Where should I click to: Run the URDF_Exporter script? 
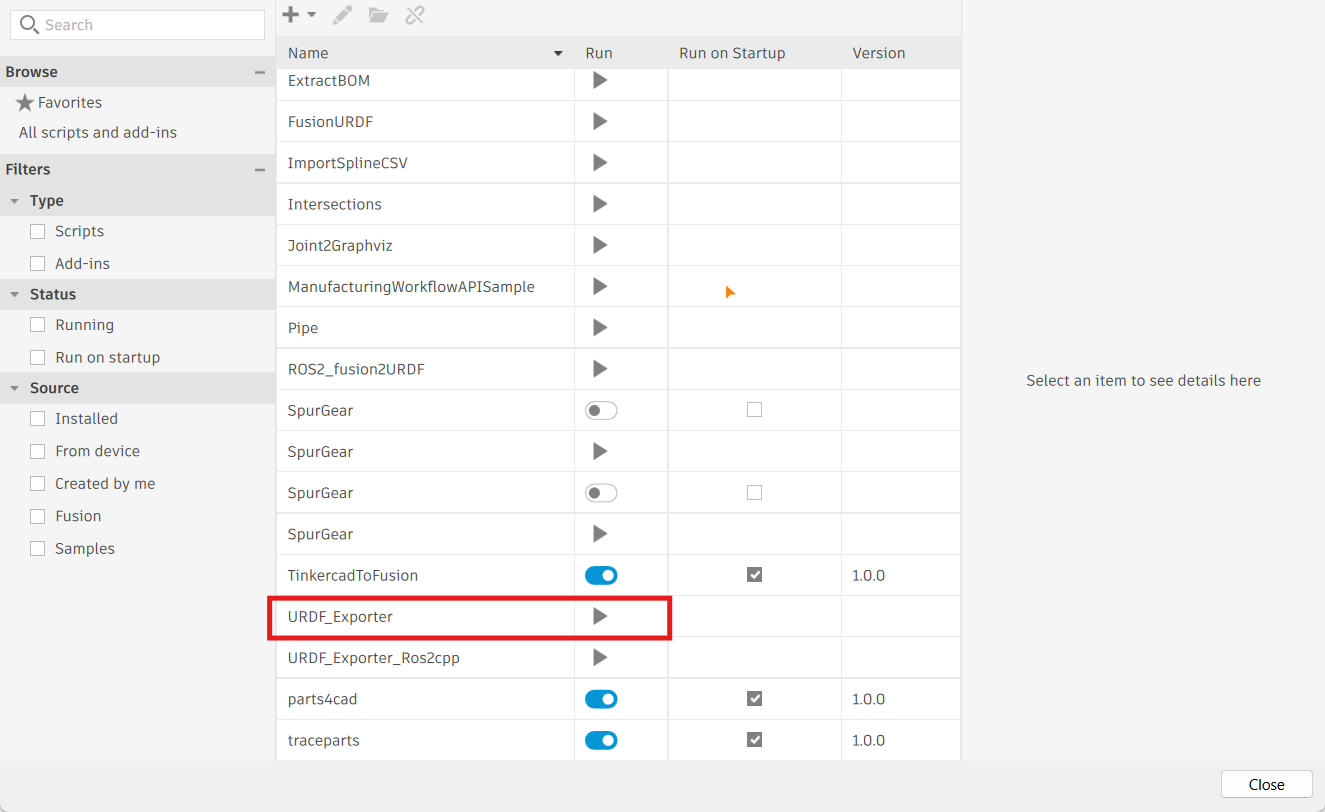pyautogui.click(x=600, y=617)
